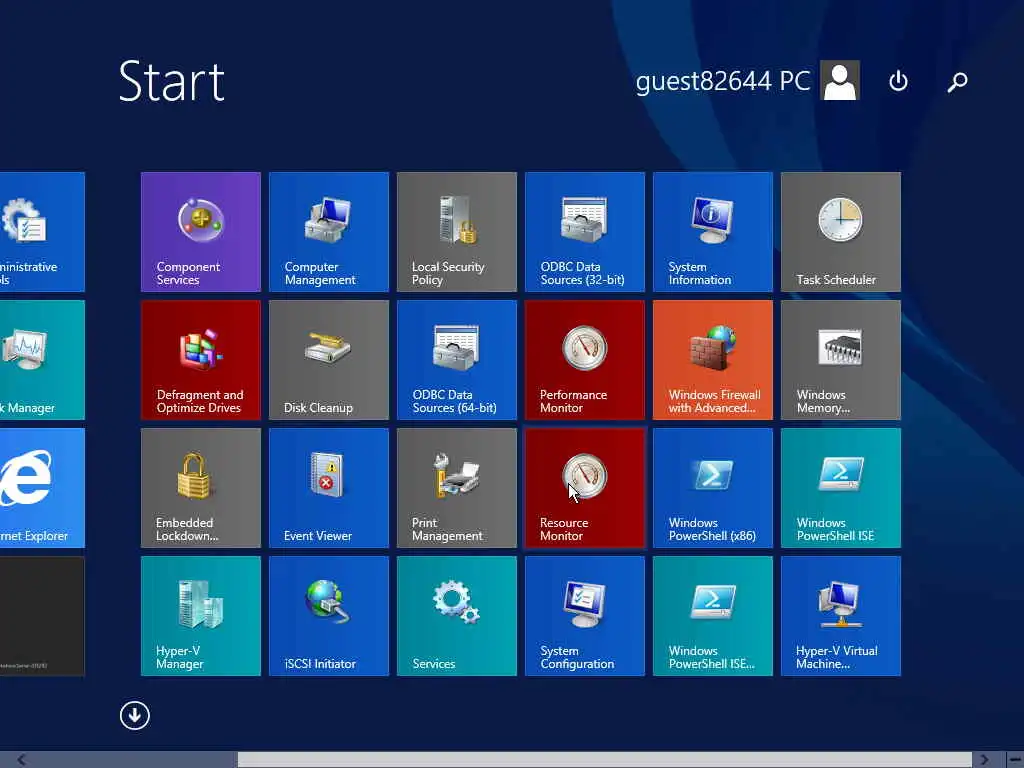This screenshot has width=1024, height=768.
Task: Launch Event Viewer tile
Action: click(328, 488)
